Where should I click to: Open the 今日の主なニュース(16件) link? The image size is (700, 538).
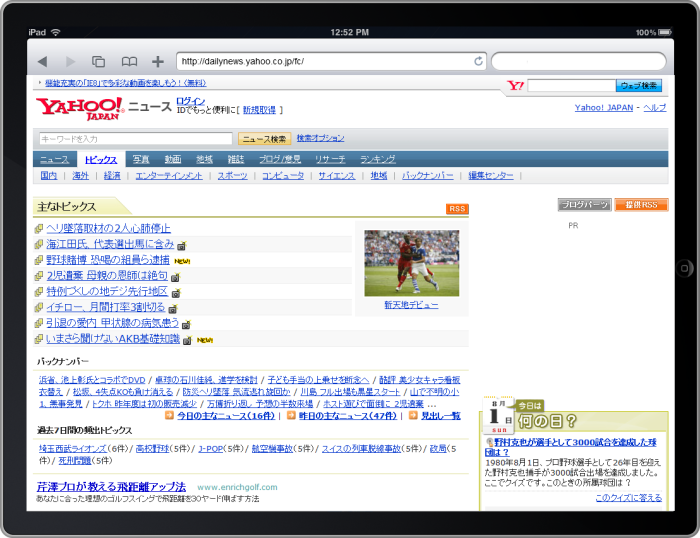tap(226, 416)
